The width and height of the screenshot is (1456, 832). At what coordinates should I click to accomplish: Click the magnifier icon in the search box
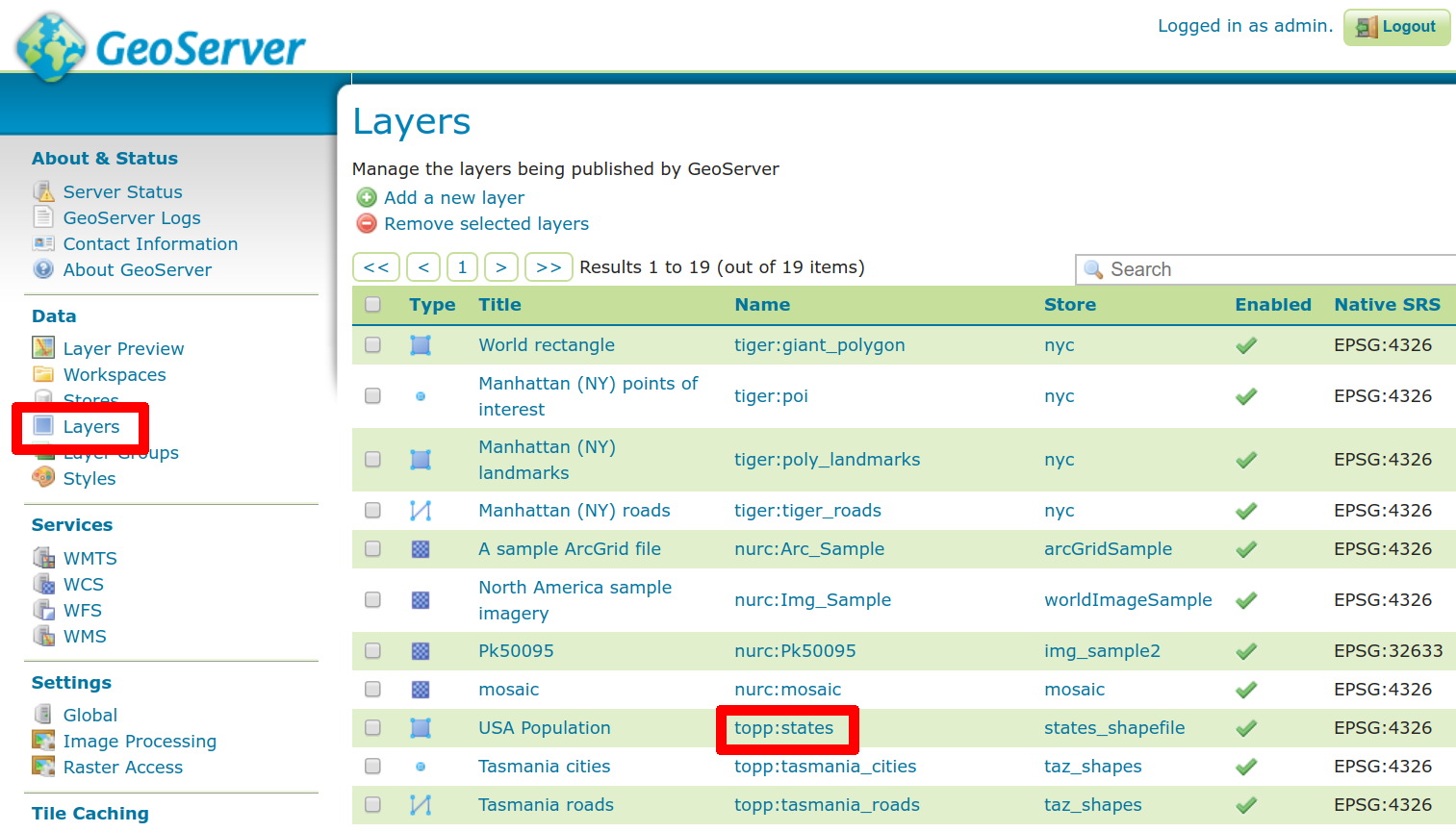tap(1093, 269)
